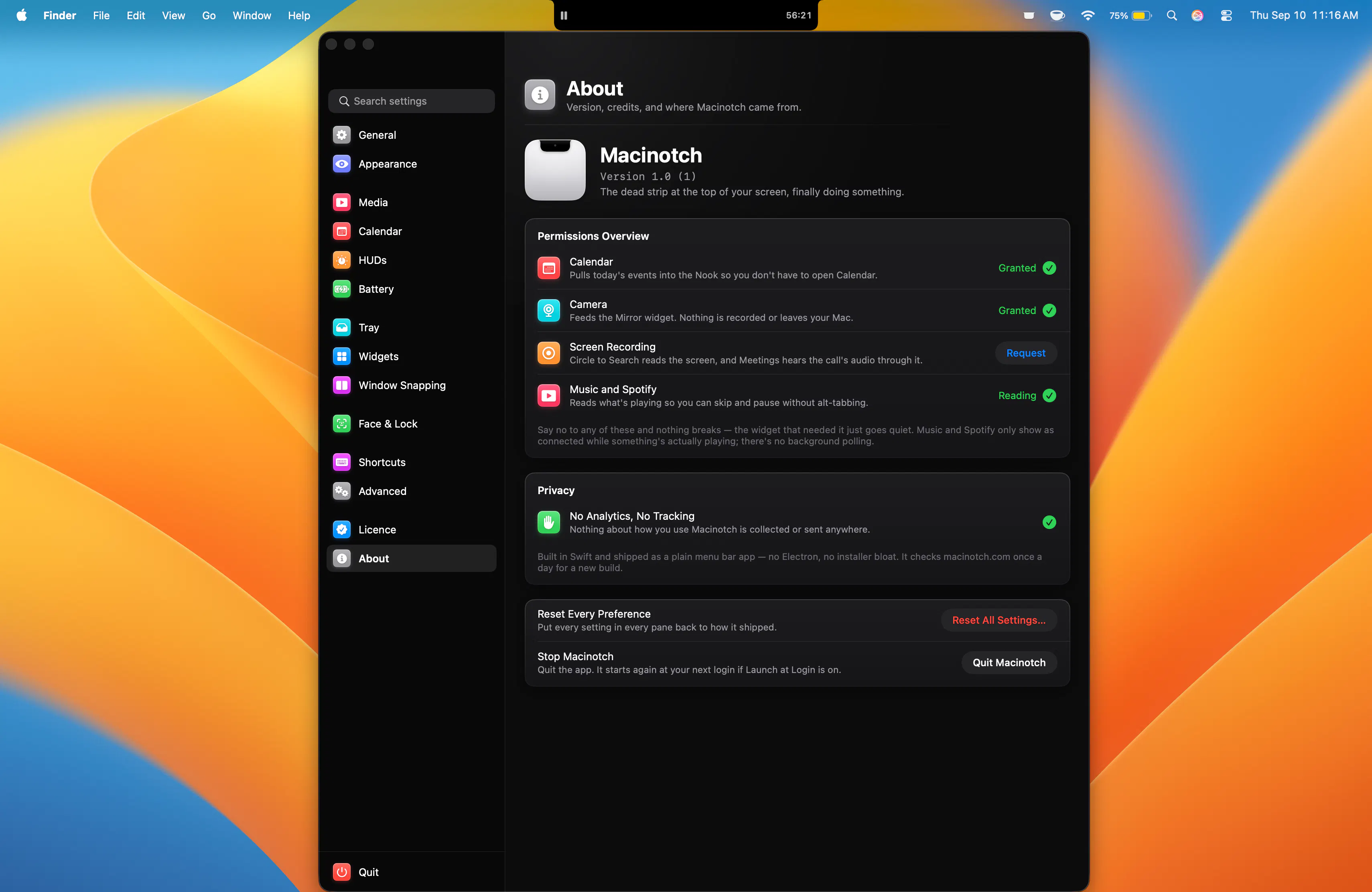Click the Permissions Overview heading
This screenshot has height=892, width=1372.
point(593,236)
